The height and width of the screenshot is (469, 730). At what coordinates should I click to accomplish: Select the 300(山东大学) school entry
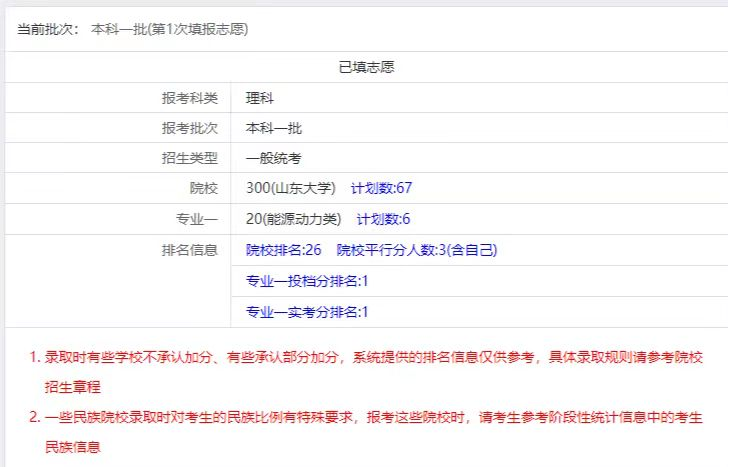[x=290, y=188]
